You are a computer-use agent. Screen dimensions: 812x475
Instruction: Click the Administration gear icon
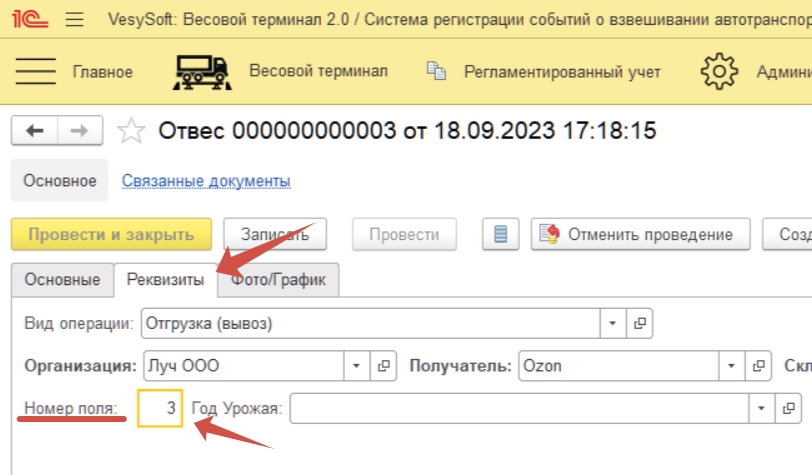718,72
